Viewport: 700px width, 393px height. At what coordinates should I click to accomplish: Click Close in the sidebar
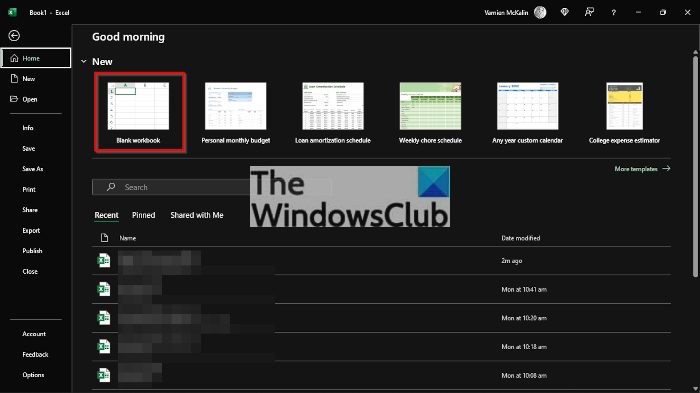pyautogui.click(x=30, y=272)
